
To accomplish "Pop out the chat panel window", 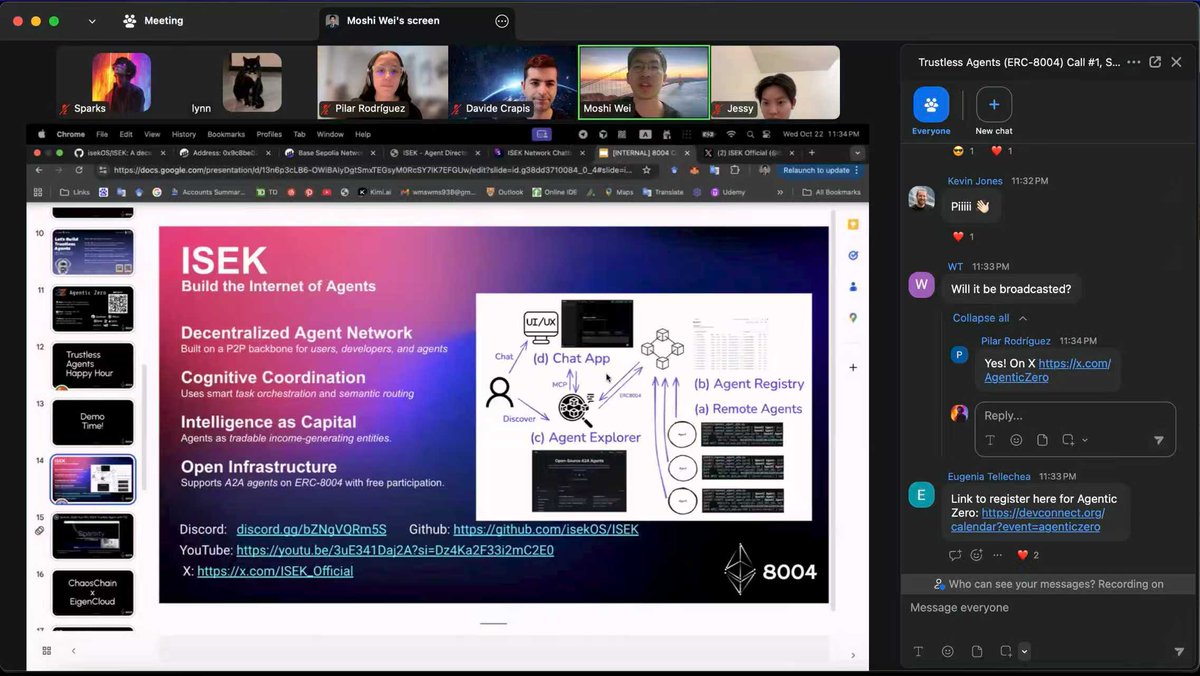I will (1155, 62).
